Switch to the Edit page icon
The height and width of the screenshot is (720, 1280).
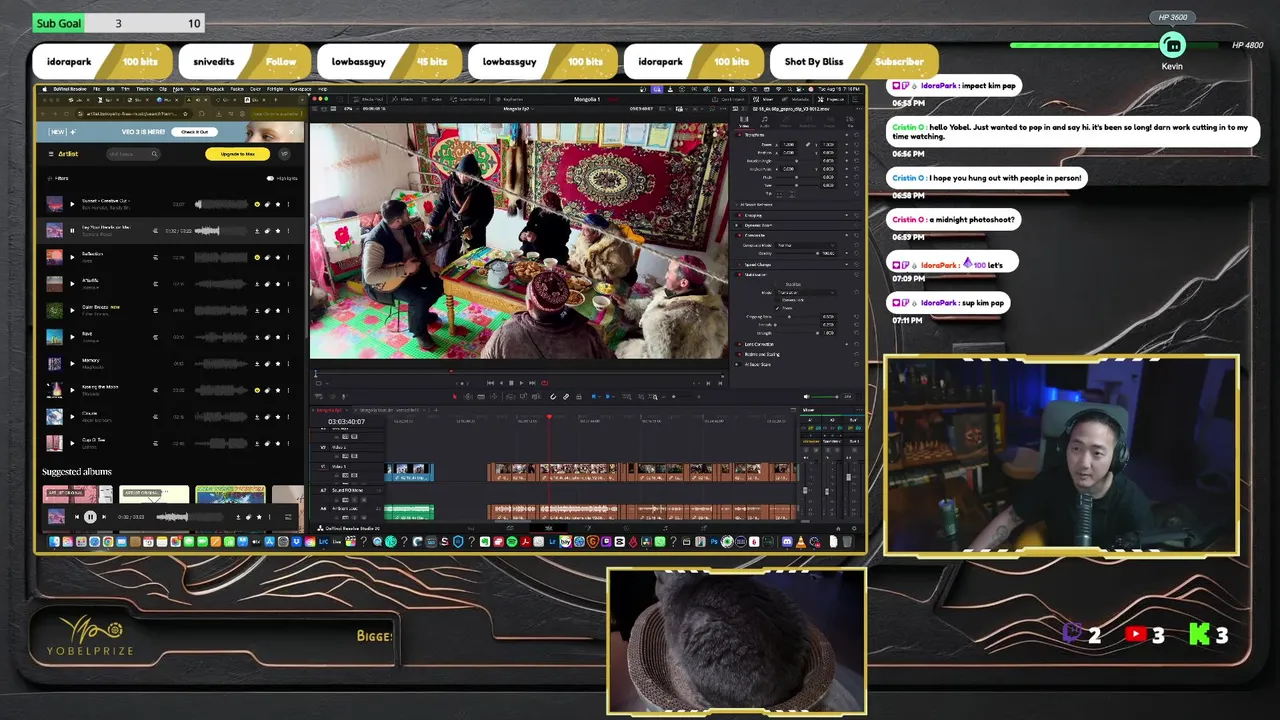pyautogui.click(x=548, y=528)
